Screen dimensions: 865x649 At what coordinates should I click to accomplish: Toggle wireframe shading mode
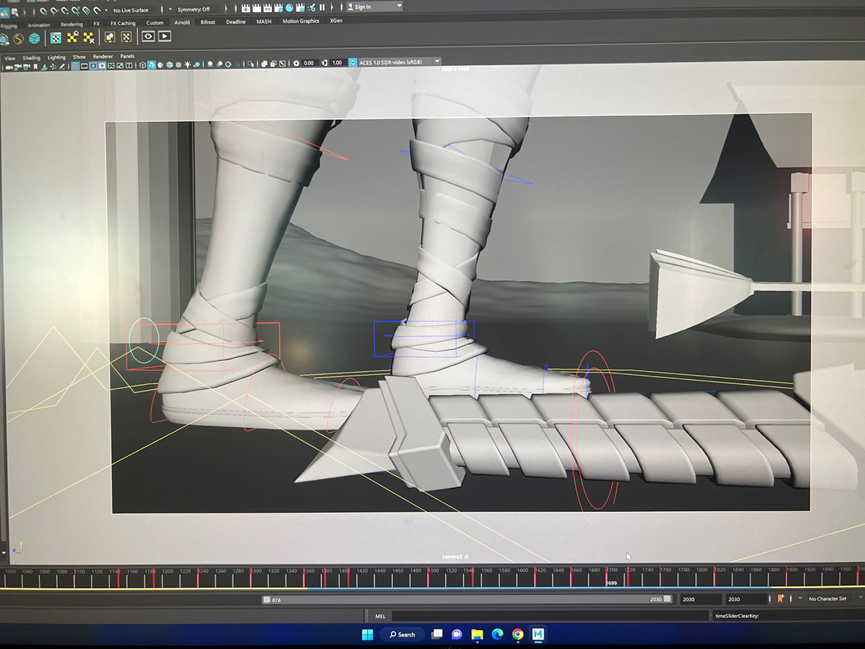pyautogui.click(x=142, y=65)
